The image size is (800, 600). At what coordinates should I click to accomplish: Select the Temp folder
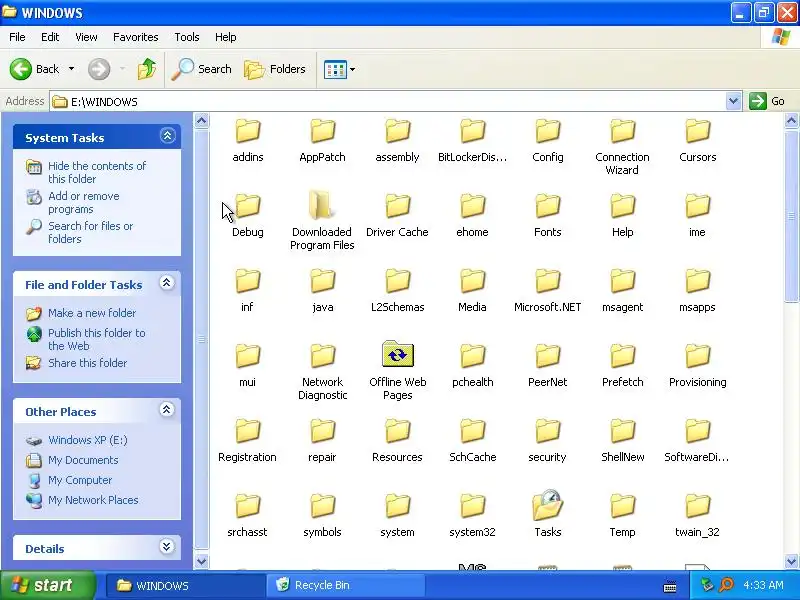pos(622,514)
